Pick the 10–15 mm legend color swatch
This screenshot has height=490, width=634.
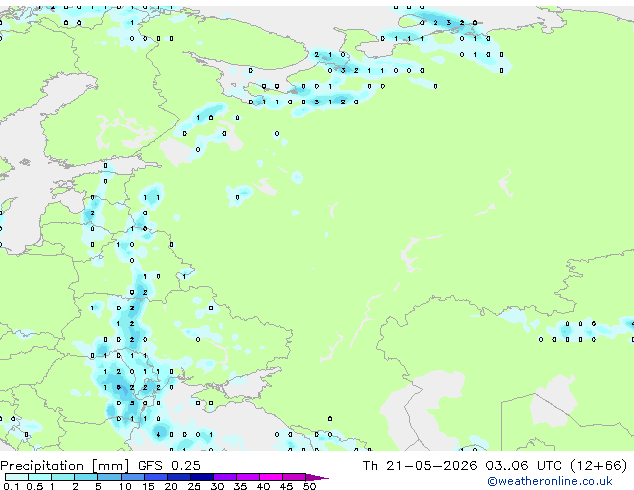coord(133,477)
